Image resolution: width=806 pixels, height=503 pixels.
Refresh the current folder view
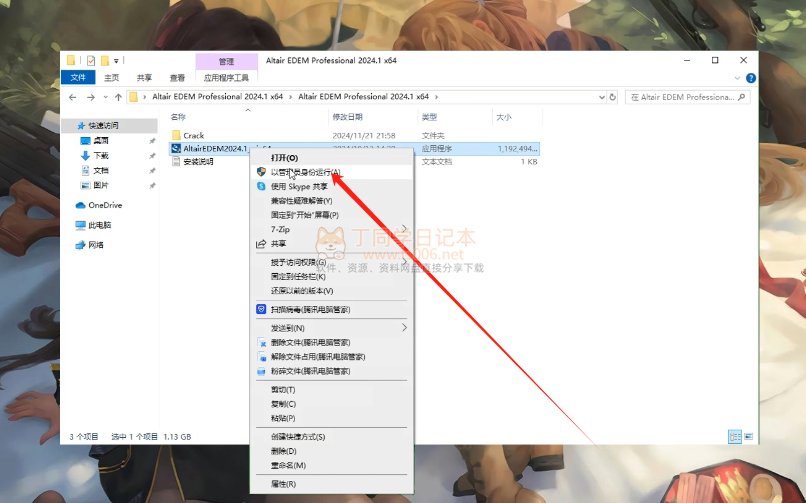[x=613, y=97]
